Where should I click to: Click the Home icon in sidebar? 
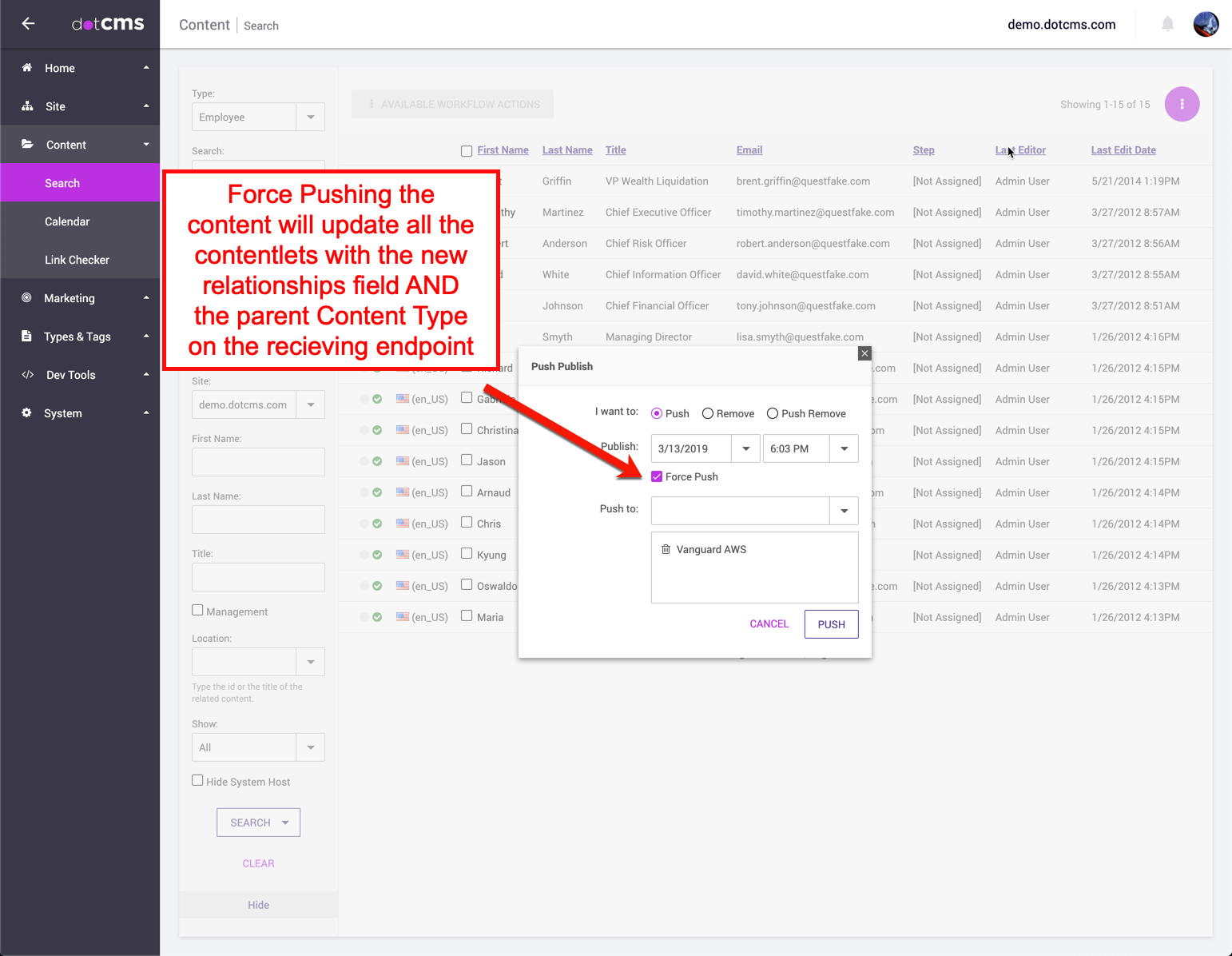pyautogui.click(x=27, y=68)
